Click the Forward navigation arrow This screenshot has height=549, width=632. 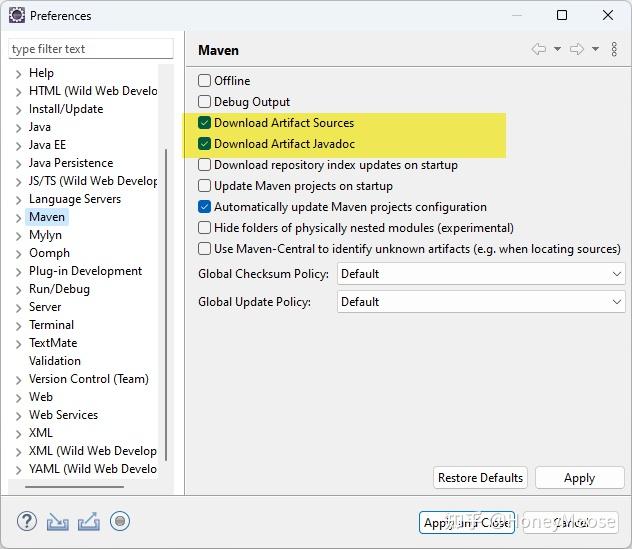pyautogui.click(x=576, y=49)
